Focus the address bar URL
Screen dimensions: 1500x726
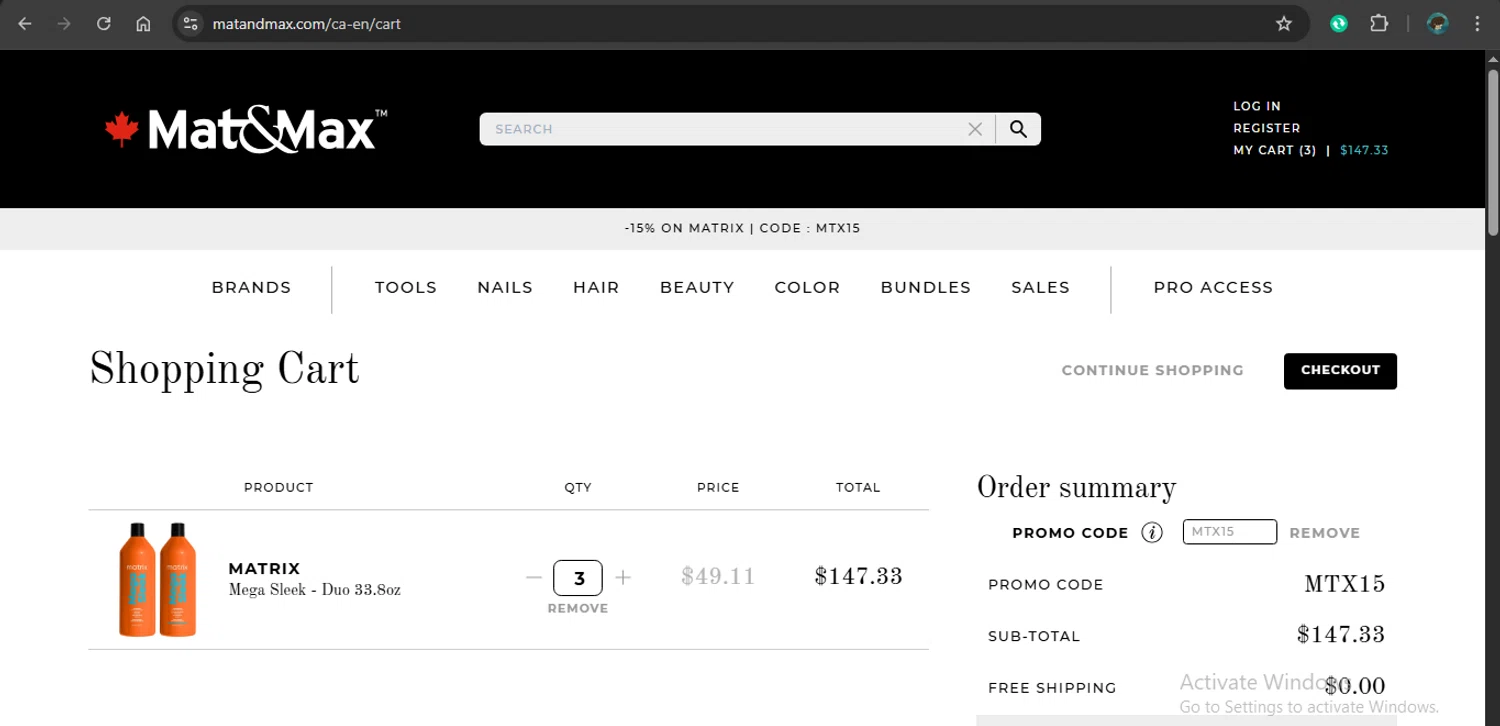tap(306, 24)
